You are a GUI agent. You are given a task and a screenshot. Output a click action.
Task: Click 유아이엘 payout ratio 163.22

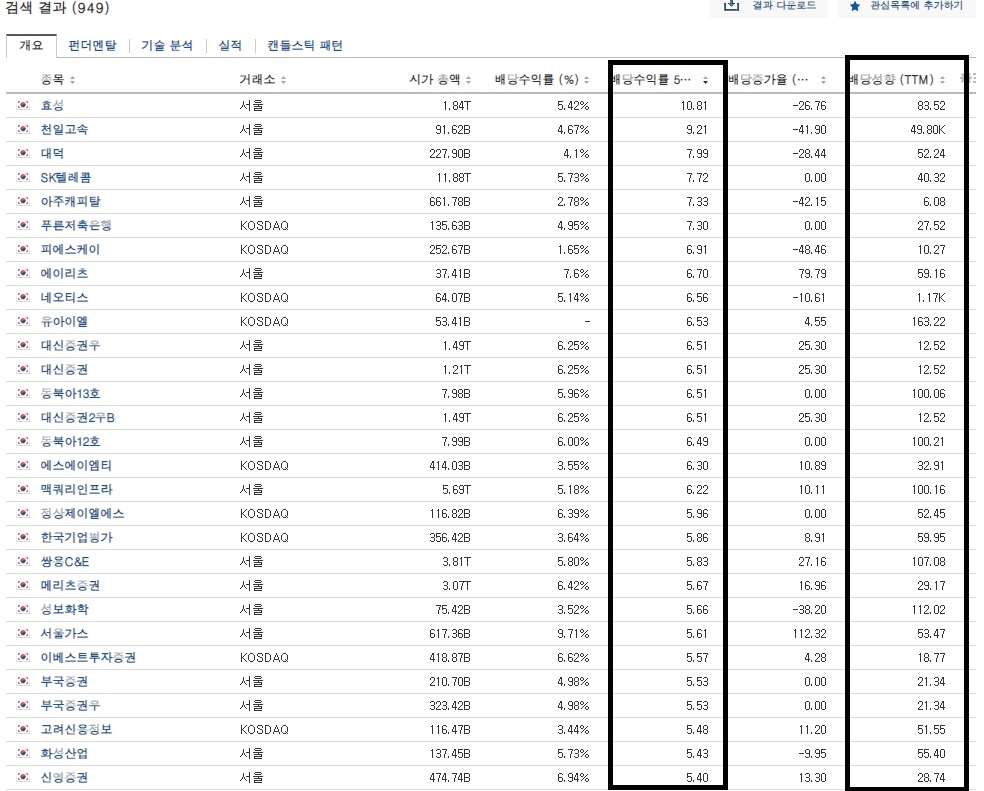[929, 321]
